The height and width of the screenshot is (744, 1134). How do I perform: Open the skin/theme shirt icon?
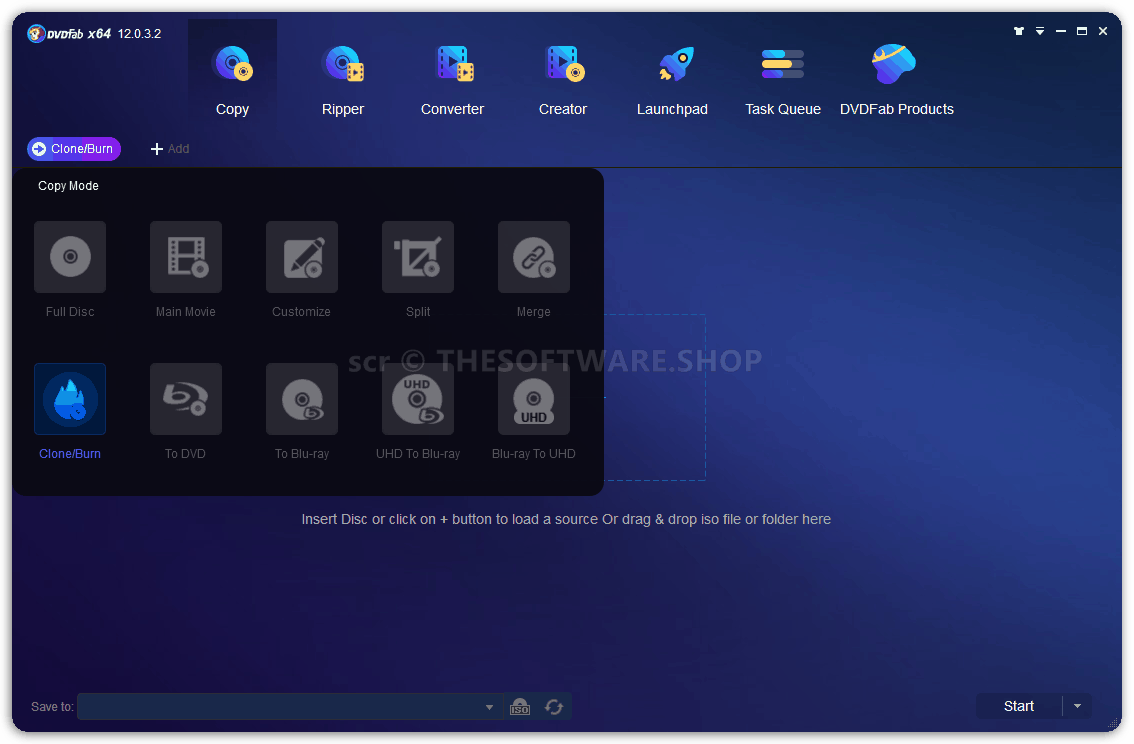(1019, 31)
